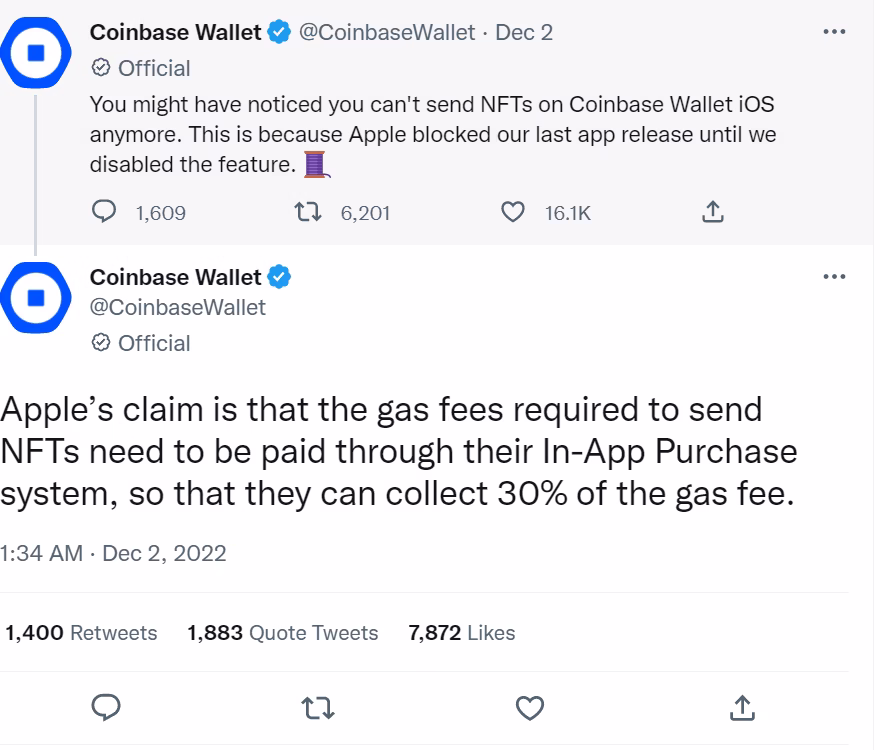
Task: View the 7,872 Likes list
Action: coord(462,633)
